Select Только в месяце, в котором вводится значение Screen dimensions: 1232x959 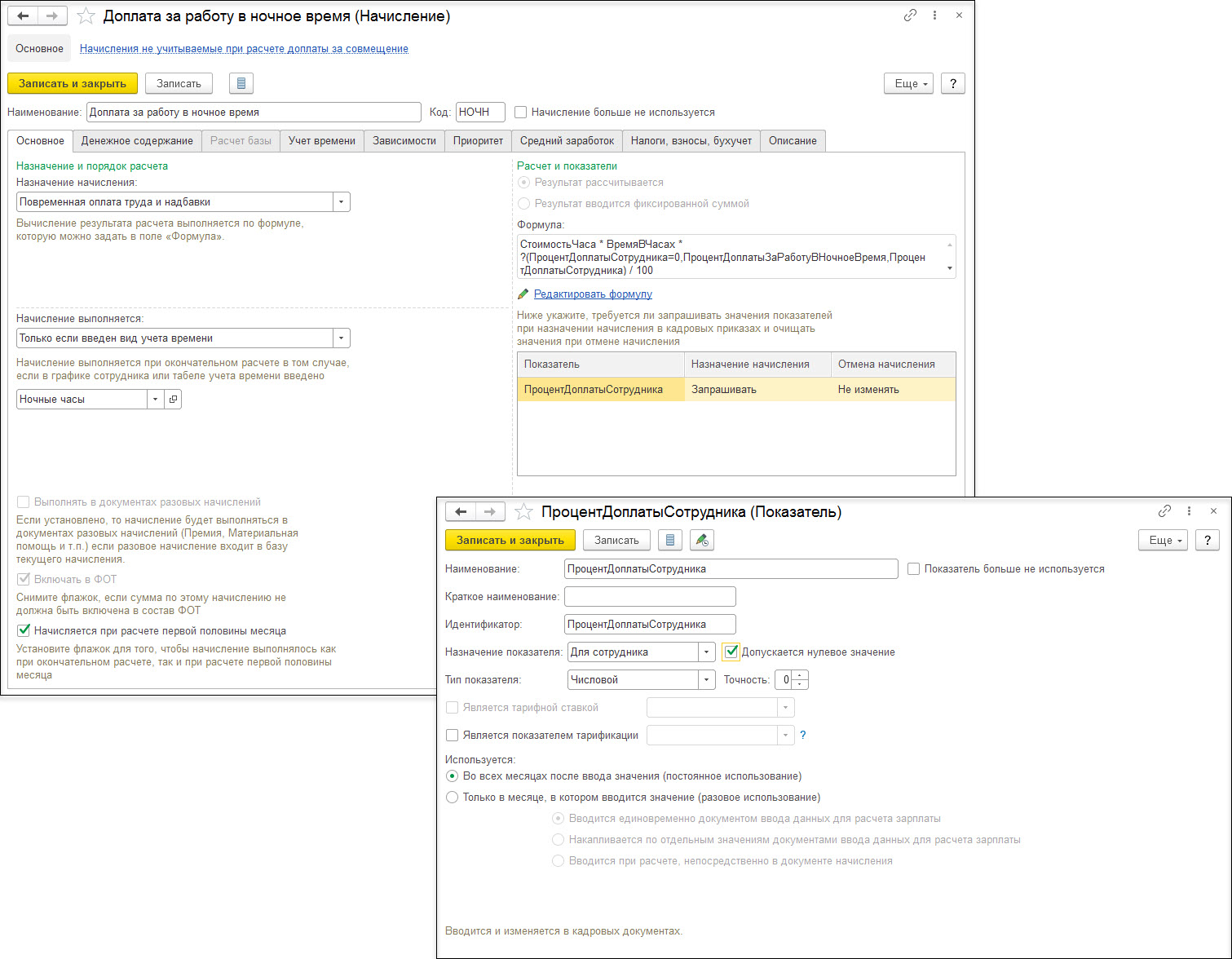click(x=452, y=797)
